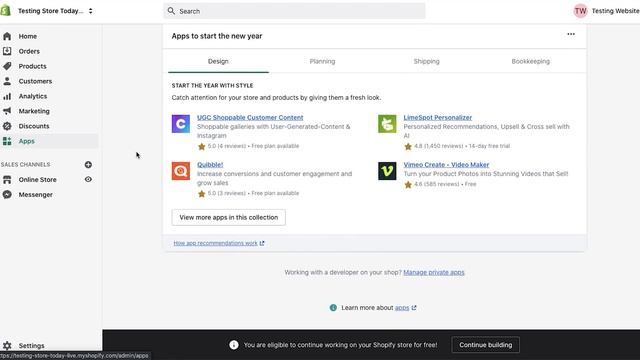
Task: Click the info icon beside Learn more
Action: [333, 308]
